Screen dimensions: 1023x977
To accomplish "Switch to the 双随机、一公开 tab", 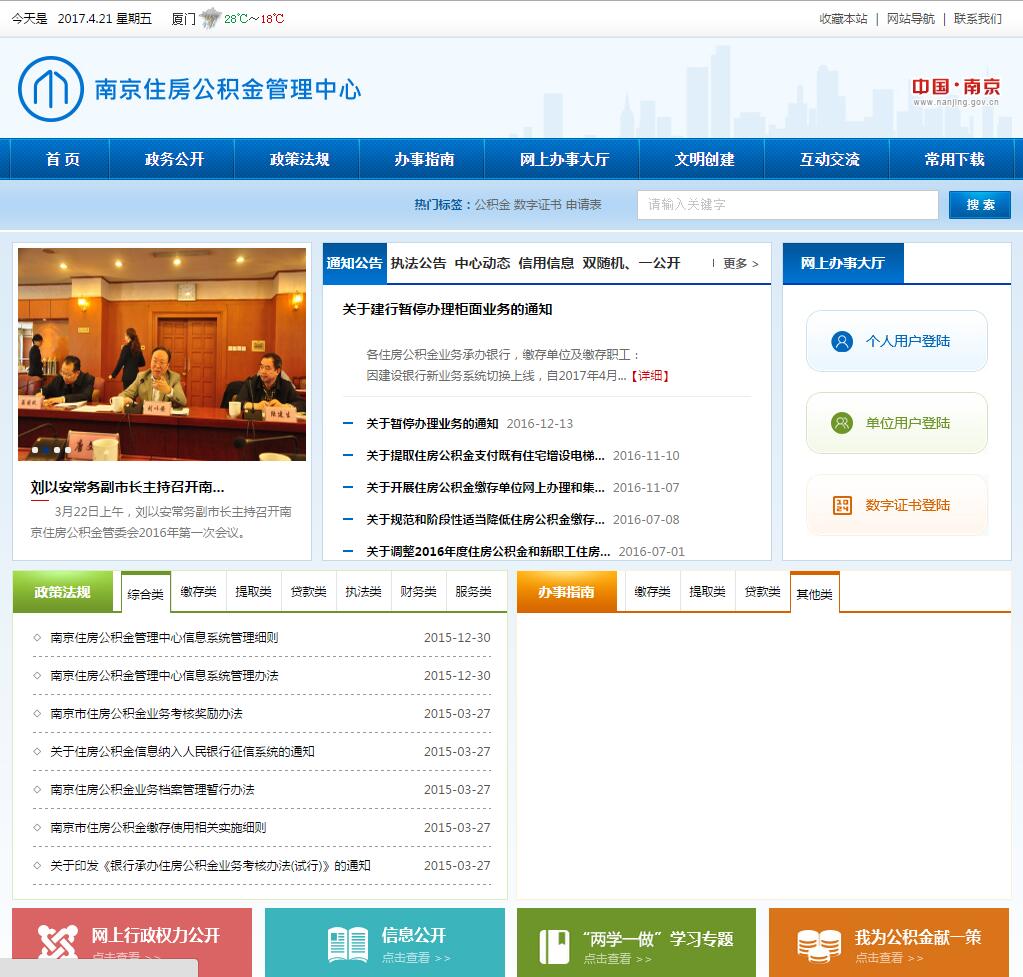I will pos(631,263).
